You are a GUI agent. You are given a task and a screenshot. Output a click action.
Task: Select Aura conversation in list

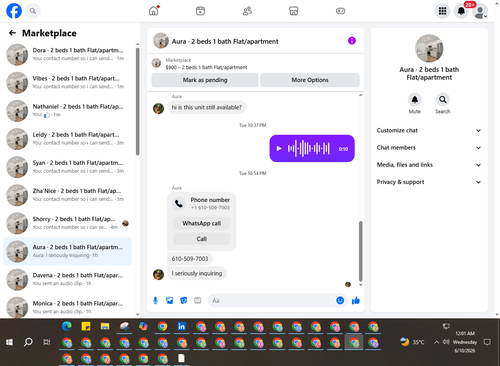tap(68, 251)
